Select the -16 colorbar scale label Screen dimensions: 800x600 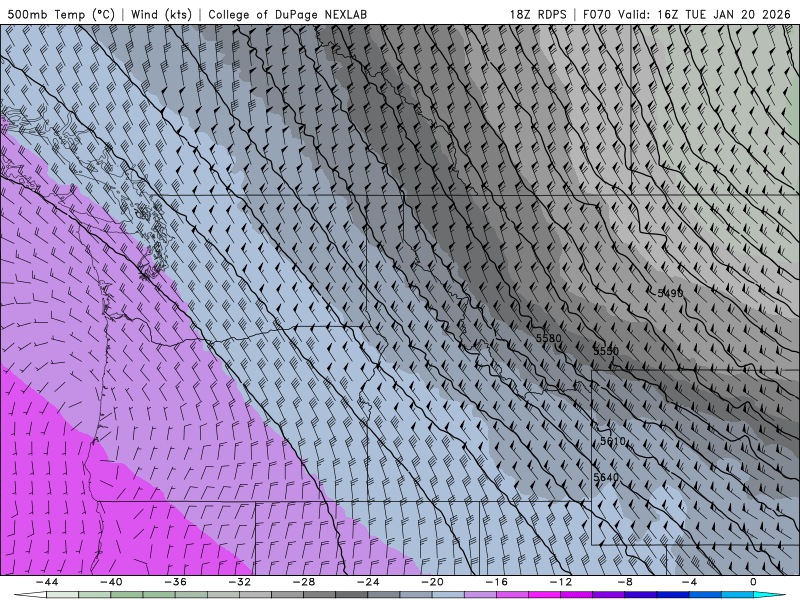pos(497,582)
